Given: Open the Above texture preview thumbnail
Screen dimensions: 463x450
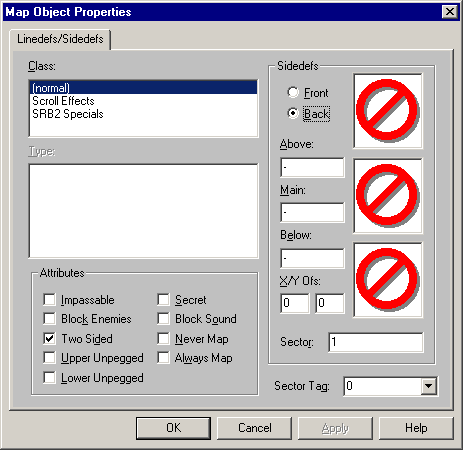Looking at the screenshot, I should (x=388, y=111).
